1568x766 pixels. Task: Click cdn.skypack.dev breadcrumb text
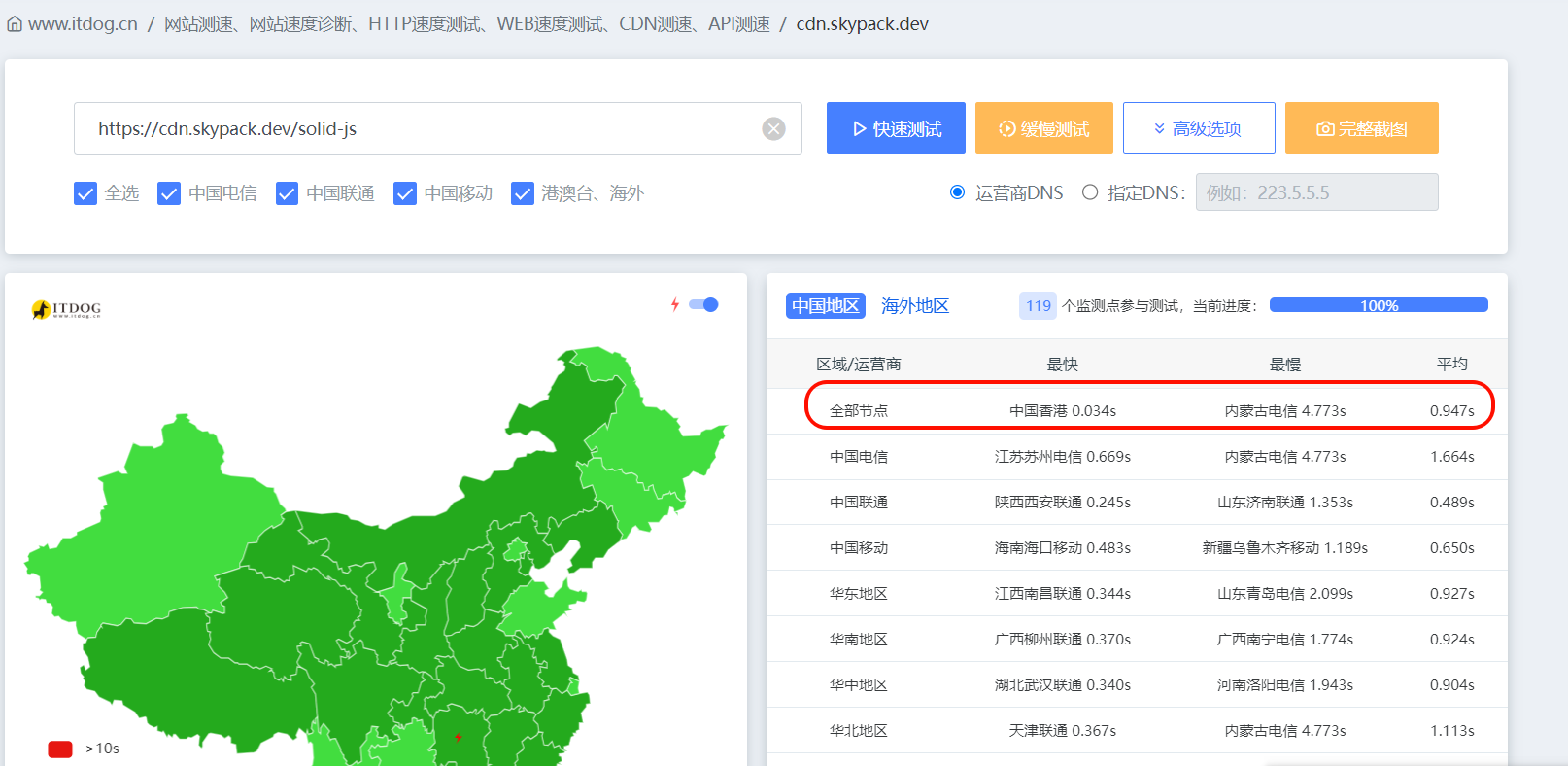click(x=863, y=24)
